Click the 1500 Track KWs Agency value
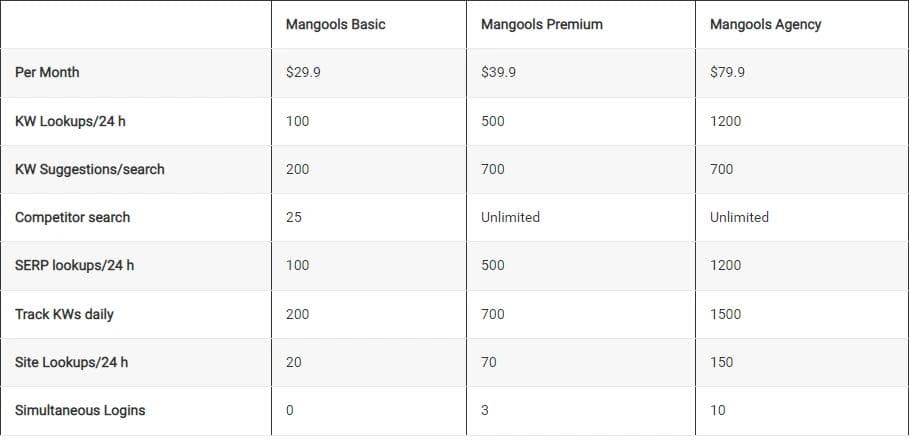Viewport: 910px width, 440px height. [x=725, y=314]
